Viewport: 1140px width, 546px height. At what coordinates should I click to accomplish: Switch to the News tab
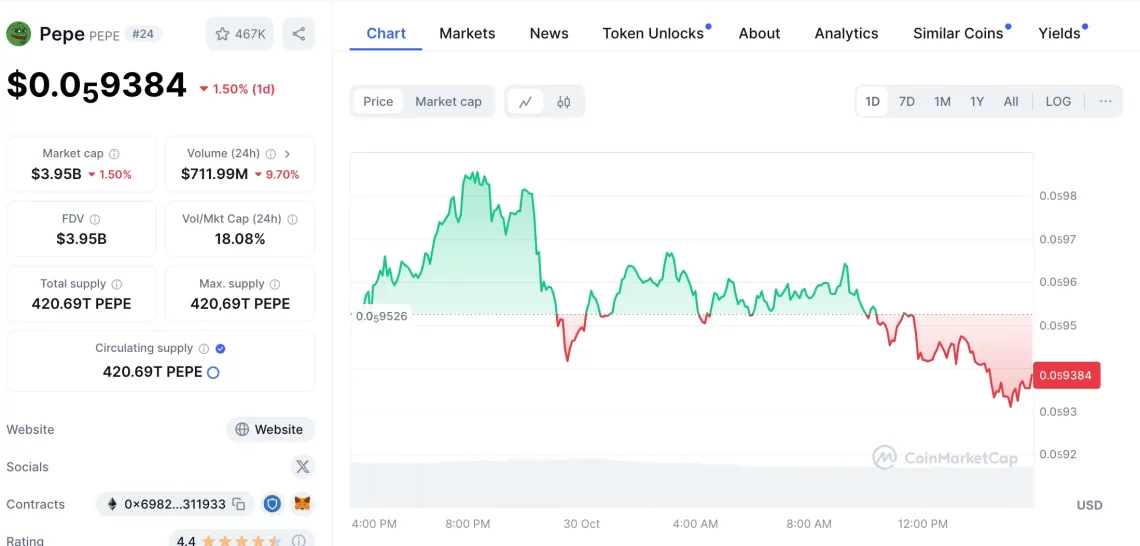tap(549, 33)
